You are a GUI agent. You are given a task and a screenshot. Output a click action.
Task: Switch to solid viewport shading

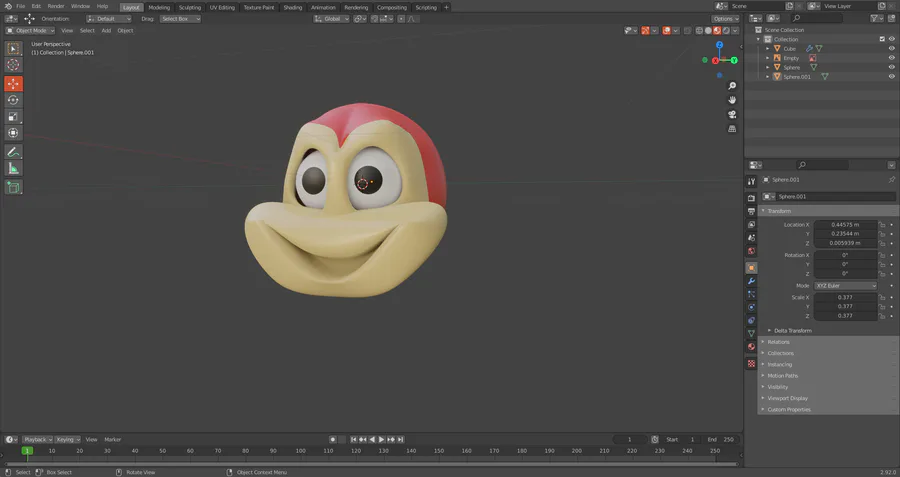[x=708, y=30]
